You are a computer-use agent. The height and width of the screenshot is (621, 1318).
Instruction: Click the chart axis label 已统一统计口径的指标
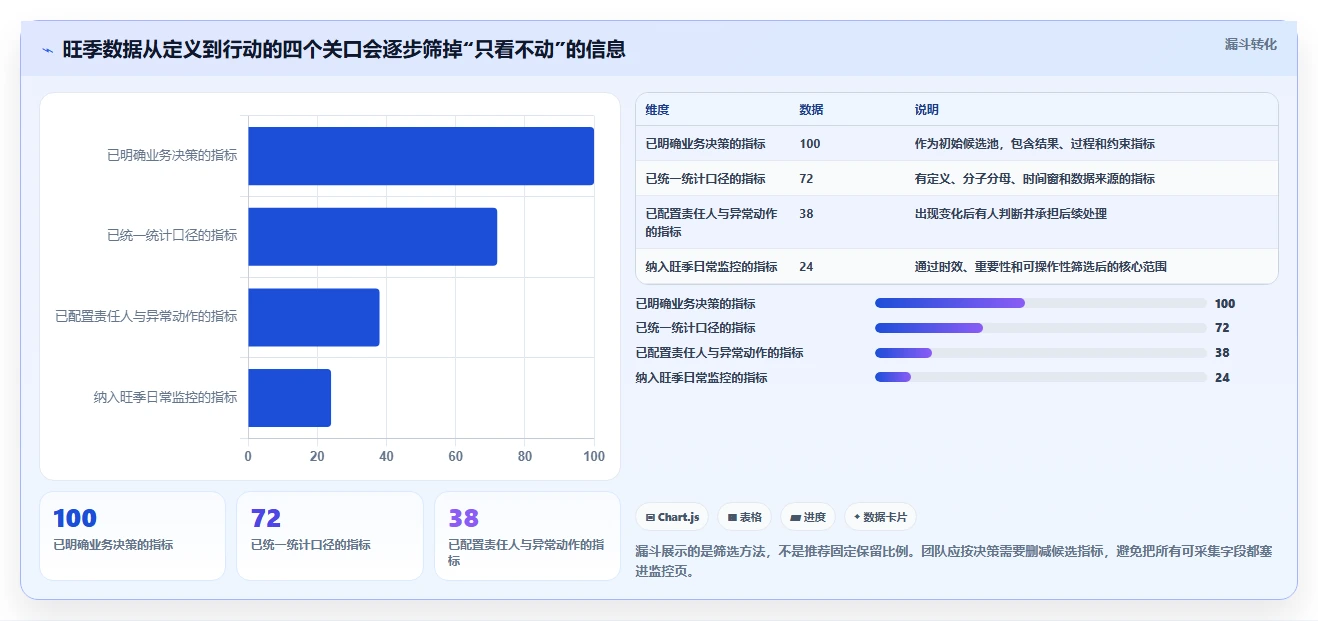(172, 236)
